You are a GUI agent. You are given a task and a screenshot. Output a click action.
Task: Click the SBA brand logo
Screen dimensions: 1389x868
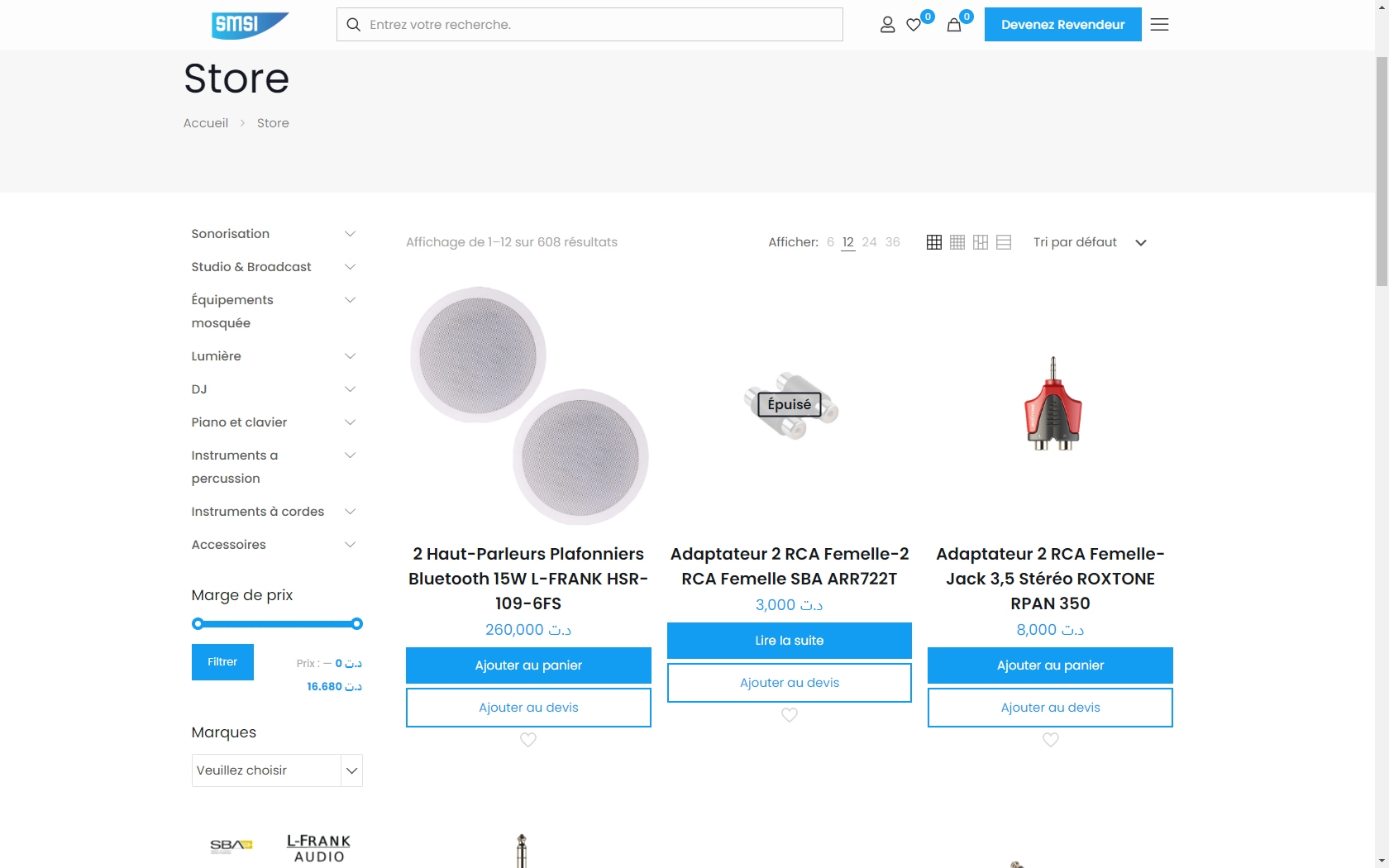point(231,846)
